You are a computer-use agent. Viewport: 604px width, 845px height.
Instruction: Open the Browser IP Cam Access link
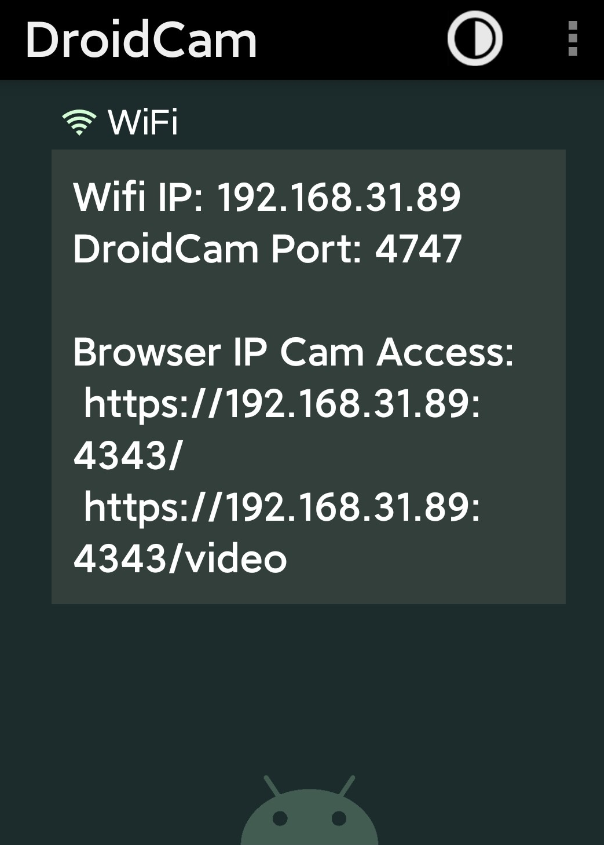click(280, 426)
